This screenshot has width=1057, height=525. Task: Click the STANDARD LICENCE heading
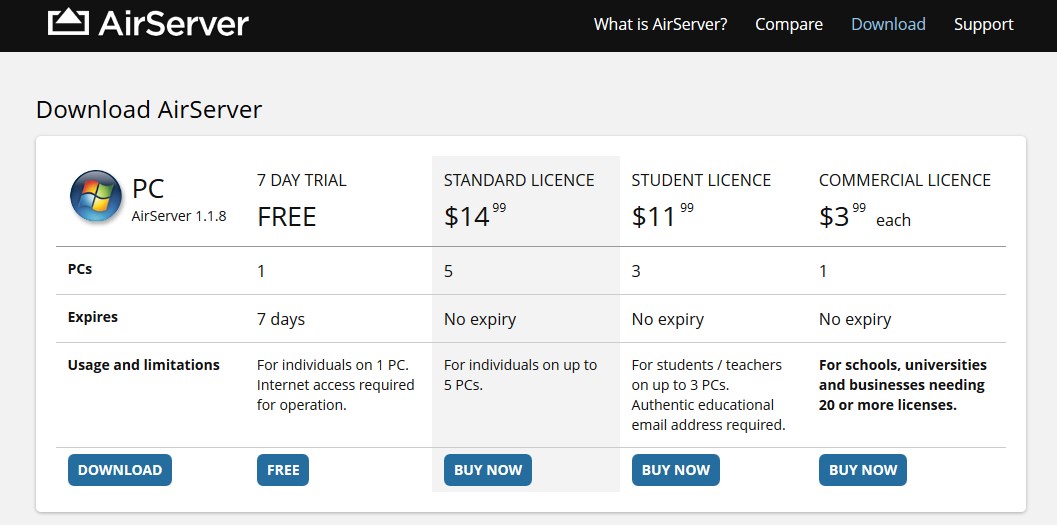point(519,180)
